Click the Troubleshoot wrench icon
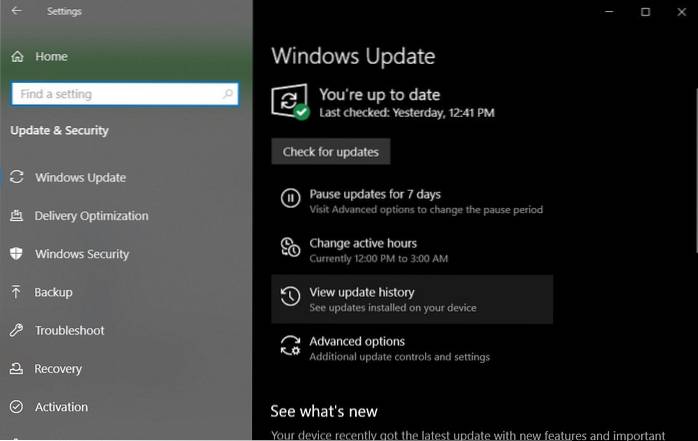698x441 pixels. pos(16,331)
